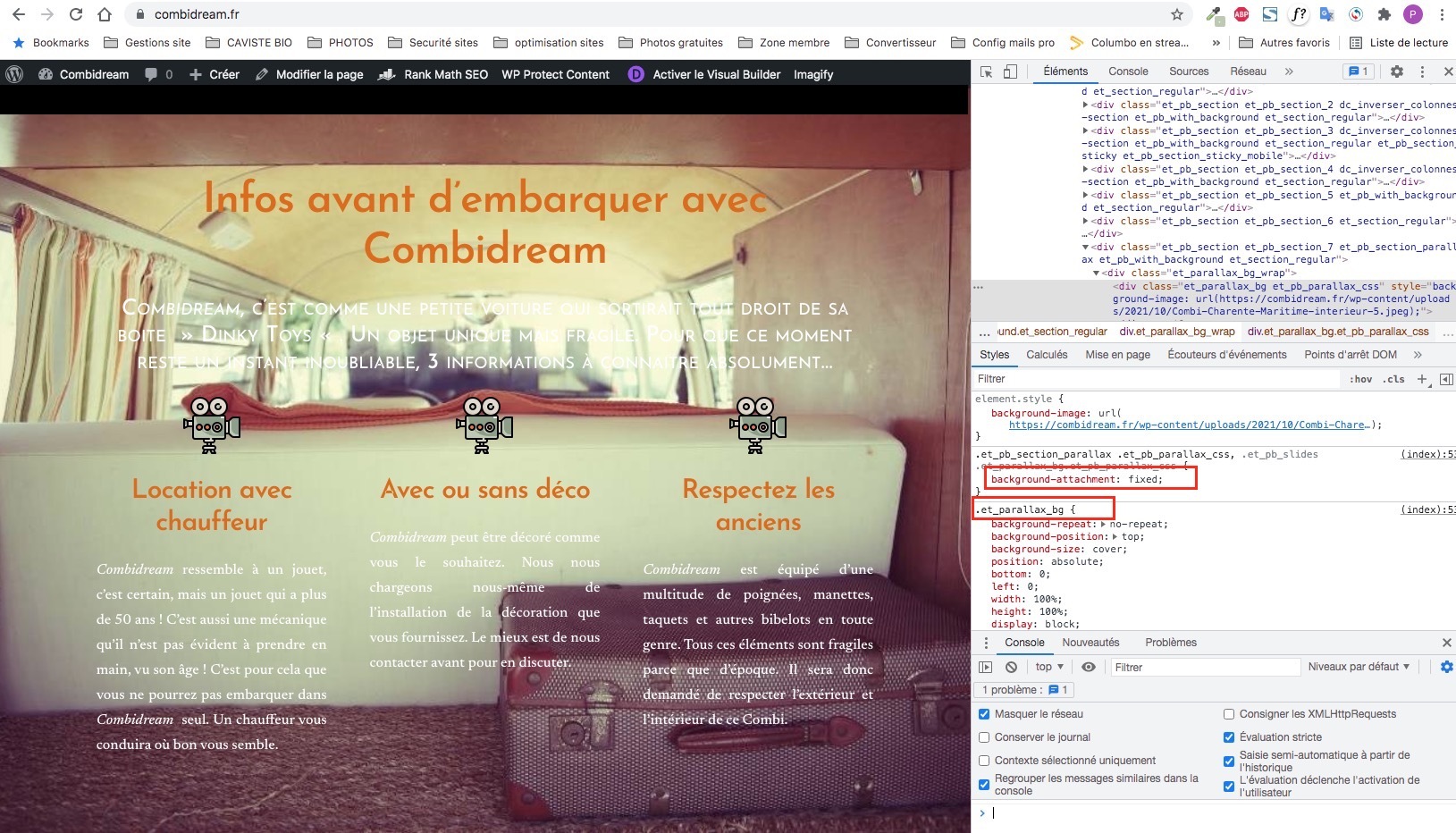Reload the combidream.fr page
The image size is (1456, 833).
tap(76, 14)
